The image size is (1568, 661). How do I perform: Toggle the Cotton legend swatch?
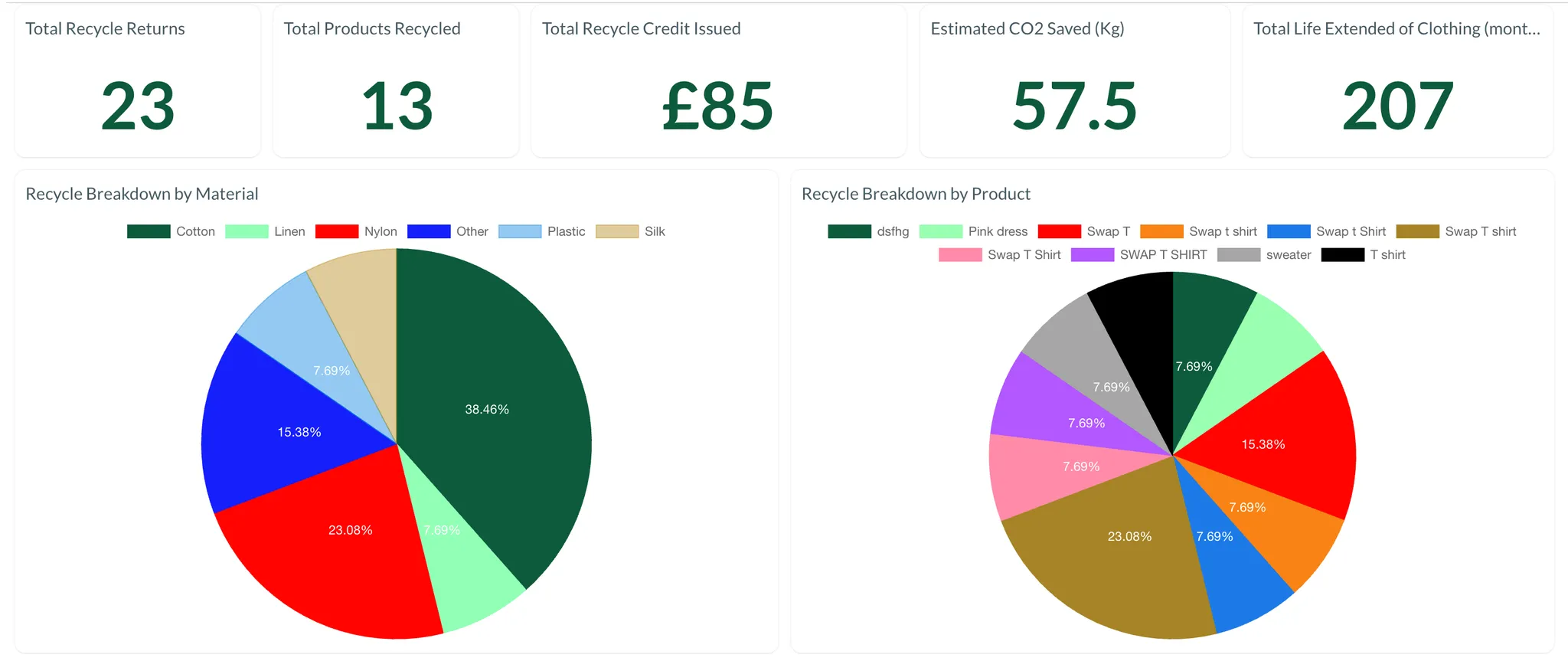pyautogui.click(x=149, y=231)
